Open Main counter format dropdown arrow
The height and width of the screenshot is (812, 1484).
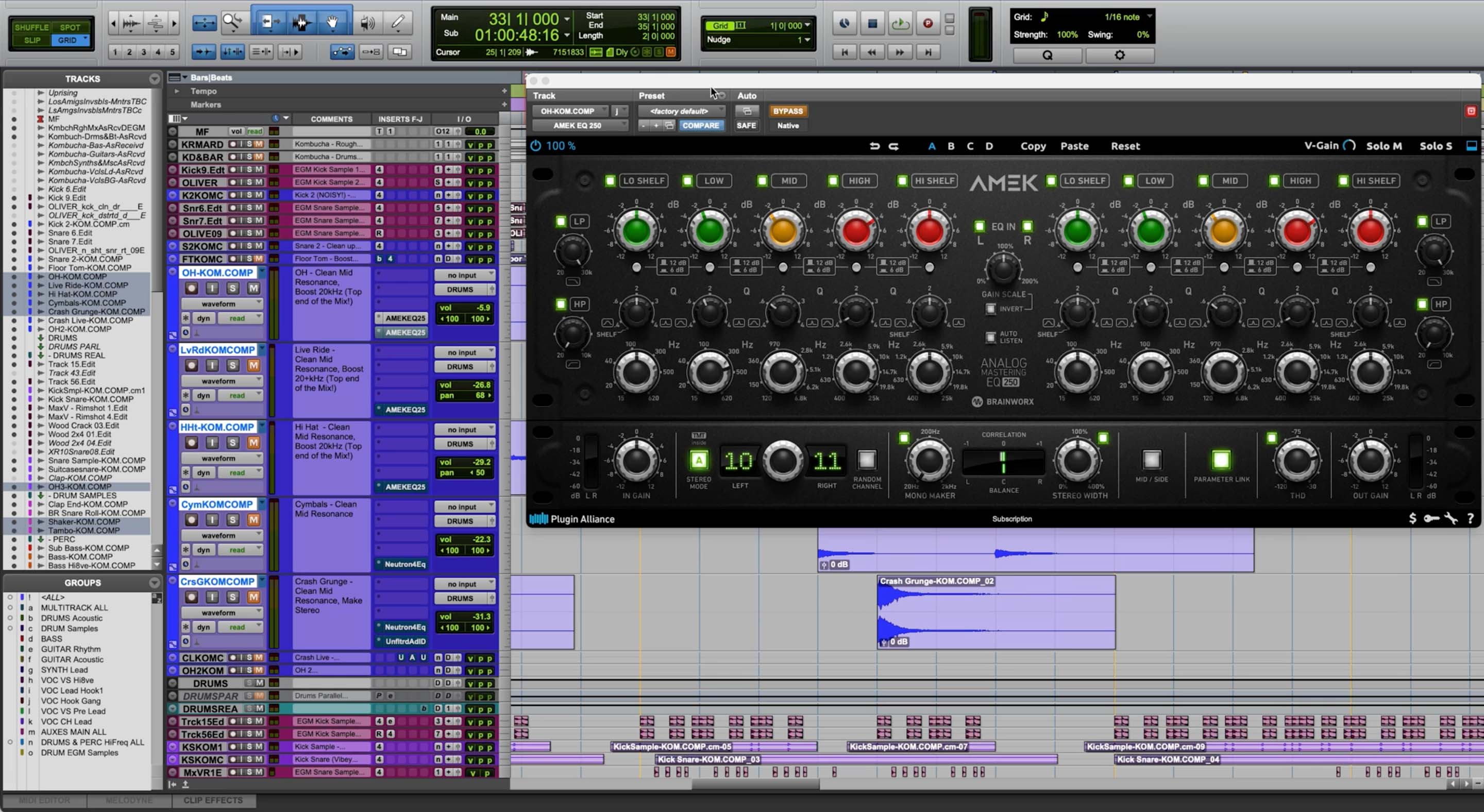click(567, 19)
